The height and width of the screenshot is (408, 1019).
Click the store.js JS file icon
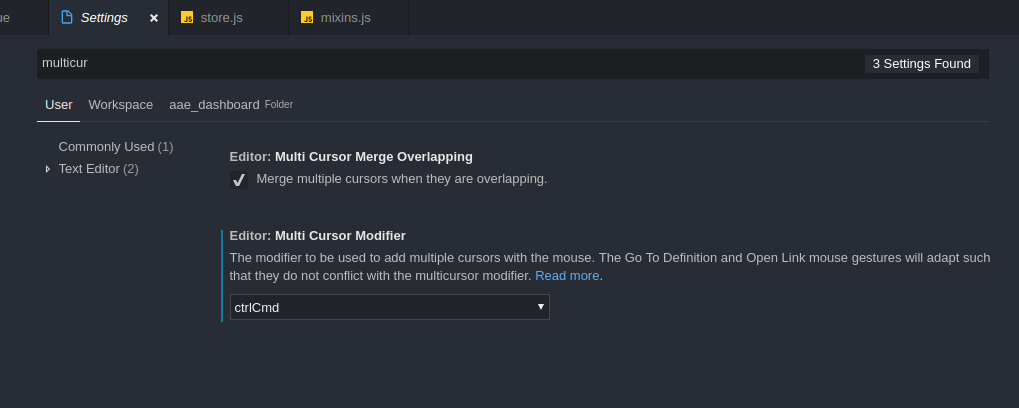click(187, 18)
